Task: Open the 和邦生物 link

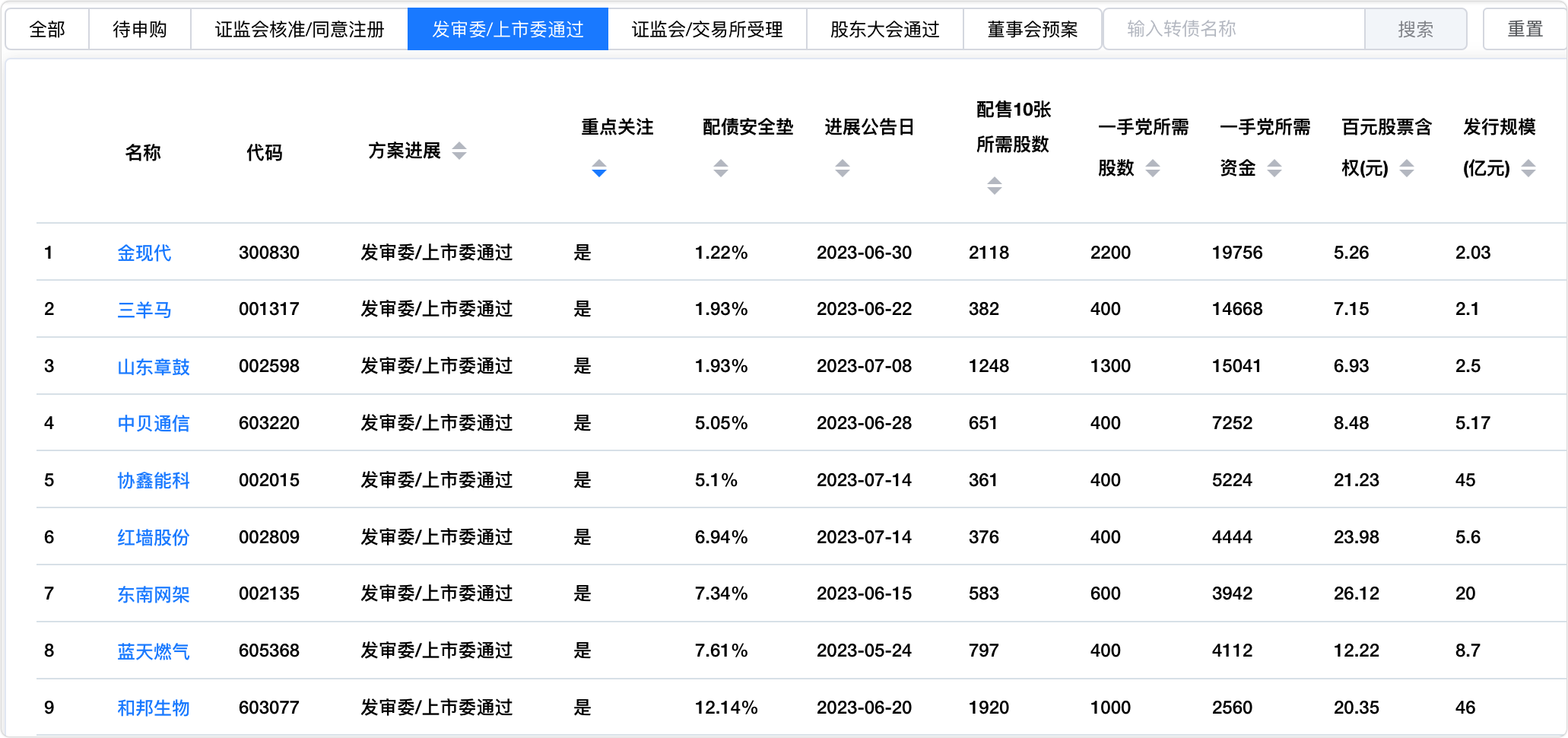Action: (x=154, y=707)
